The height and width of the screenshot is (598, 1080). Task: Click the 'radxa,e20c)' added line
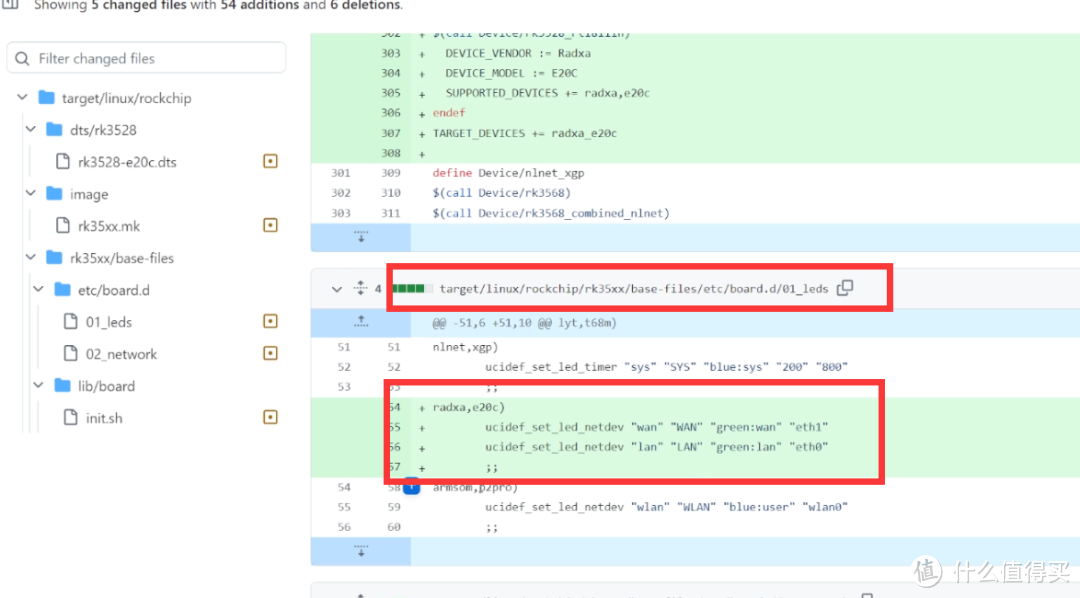pyautogui.click(x=468, y=407)
